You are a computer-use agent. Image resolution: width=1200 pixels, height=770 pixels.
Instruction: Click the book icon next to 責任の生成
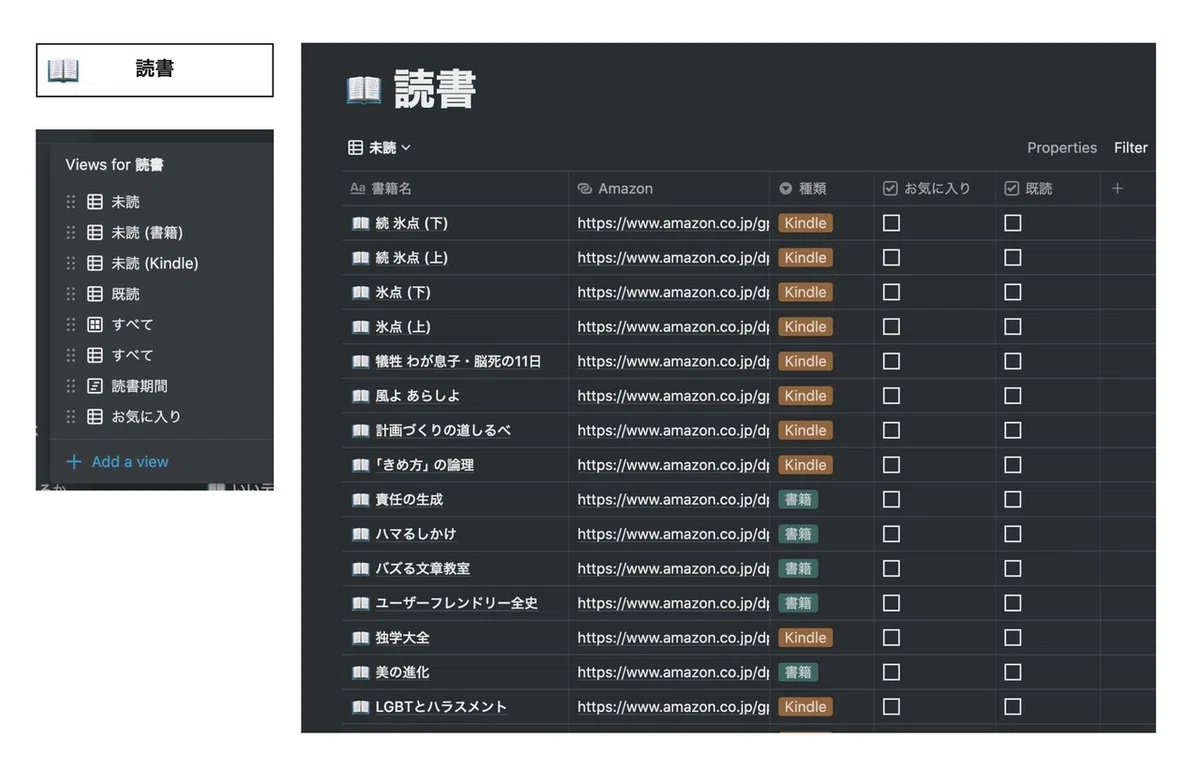[360, 499]
